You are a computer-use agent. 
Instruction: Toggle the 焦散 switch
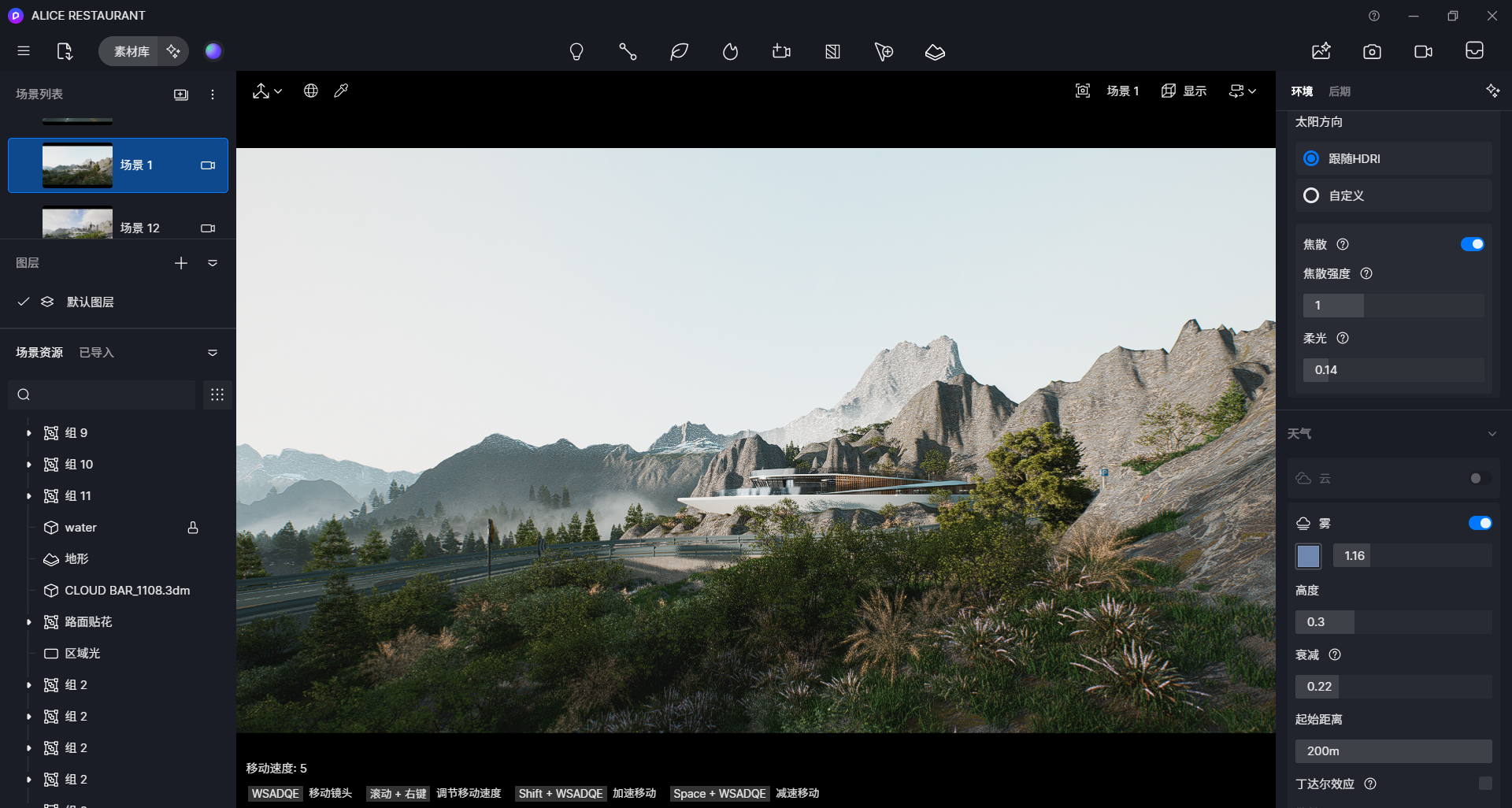click(1473, 244)
